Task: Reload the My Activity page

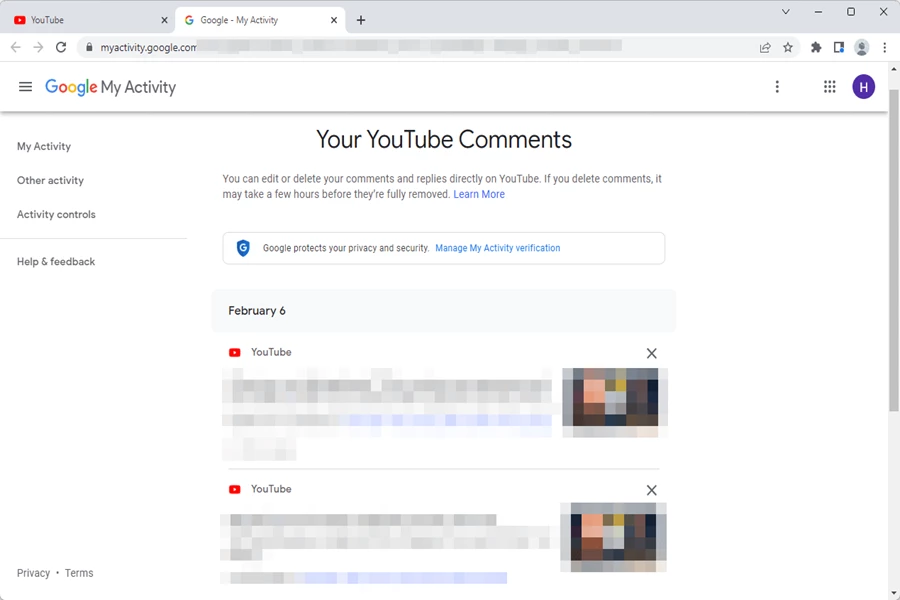Action: 61,48
